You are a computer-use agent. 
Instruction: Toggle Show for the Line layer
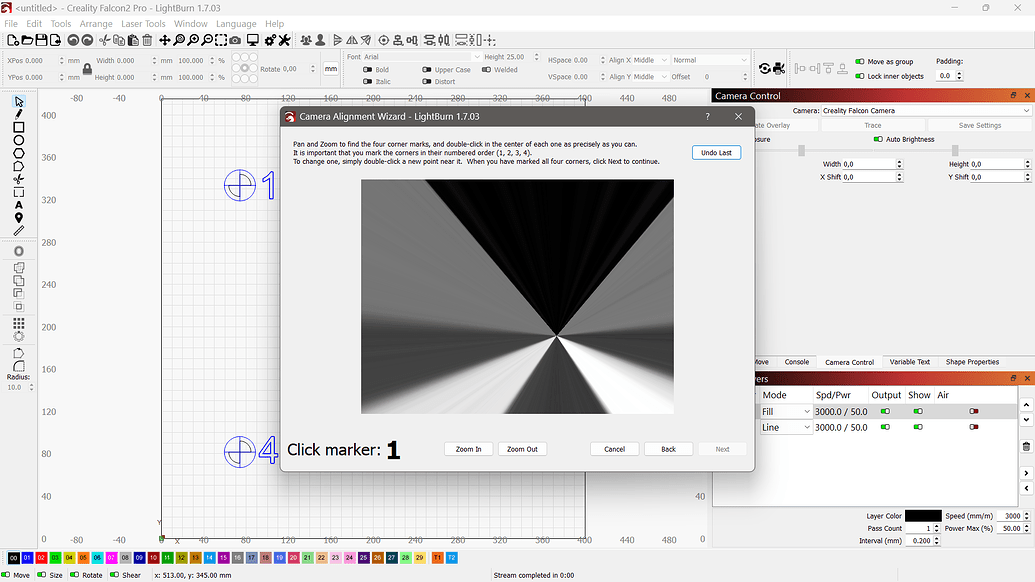[918, 427]
